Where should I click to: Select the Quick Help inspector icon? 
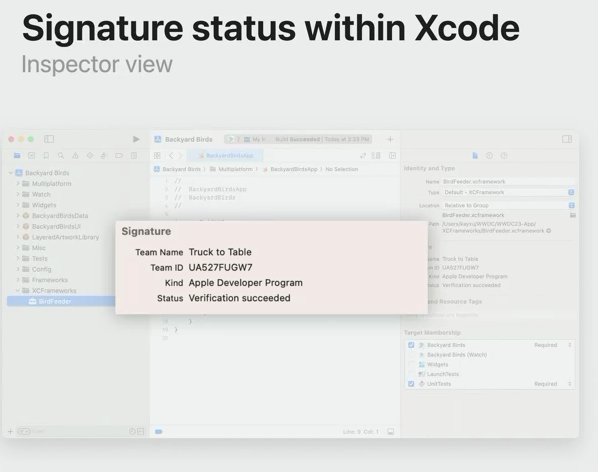click(504, 156)
